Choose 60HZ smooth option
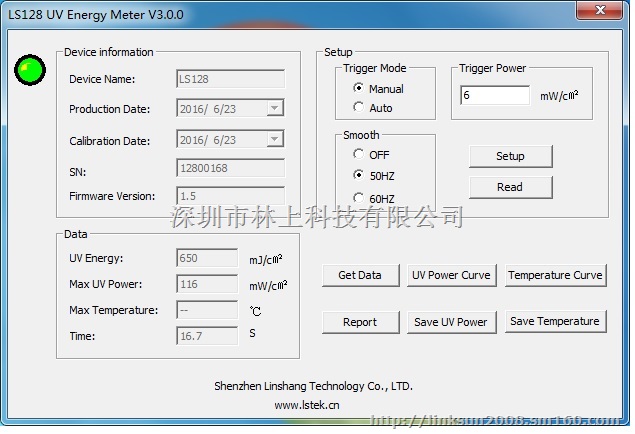Image resolution: width=635 pixels, height=434 pixels. (x=359, y=198)
